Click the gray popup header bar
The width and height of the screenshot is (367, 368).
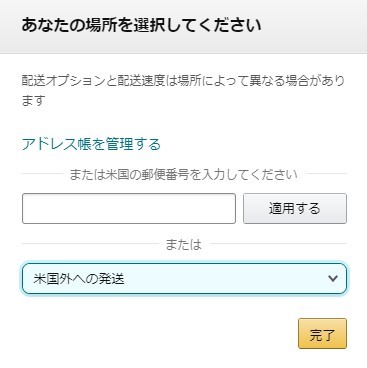click(x=183, y=27)
